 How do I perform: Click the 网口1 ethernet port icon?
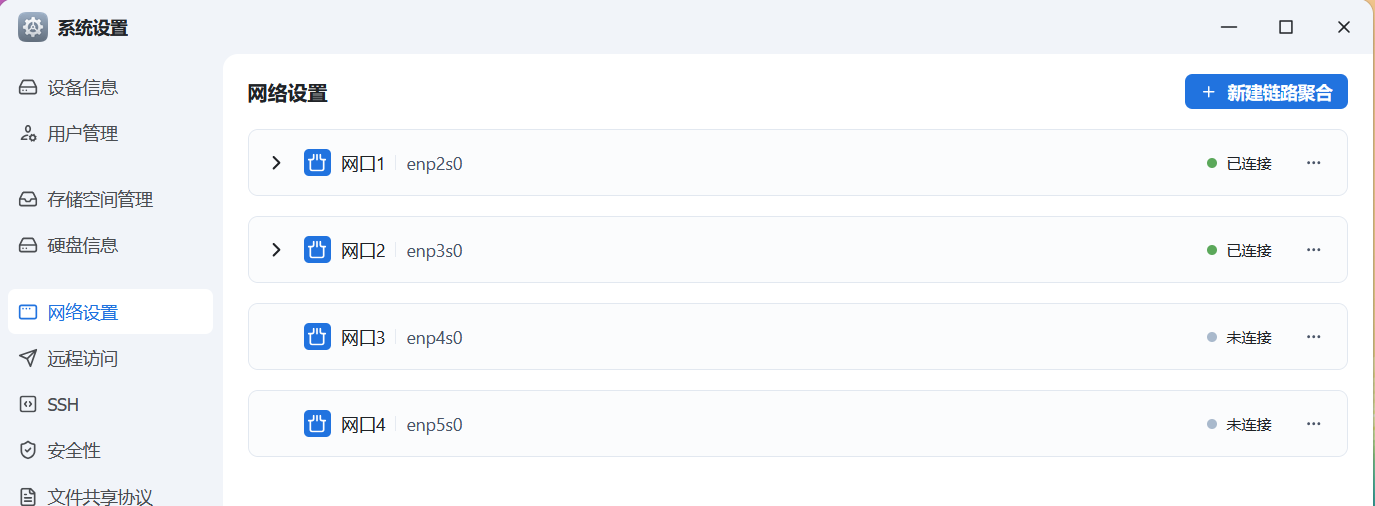point(317,163)
